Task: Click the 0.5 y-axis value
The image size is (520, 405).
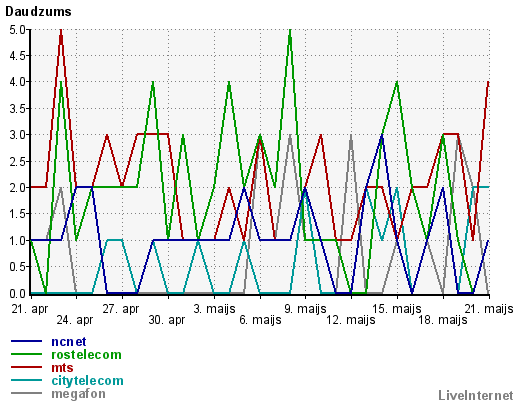Action: point(17,267)
